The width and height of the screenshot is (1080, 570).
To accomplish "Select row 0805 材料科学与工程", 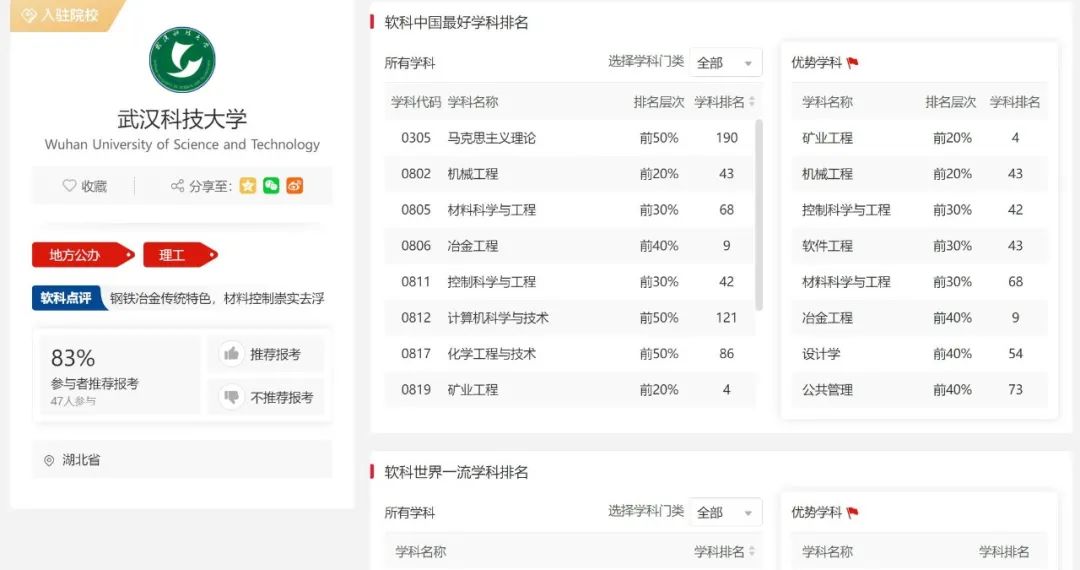I will (x=570, y=209).
